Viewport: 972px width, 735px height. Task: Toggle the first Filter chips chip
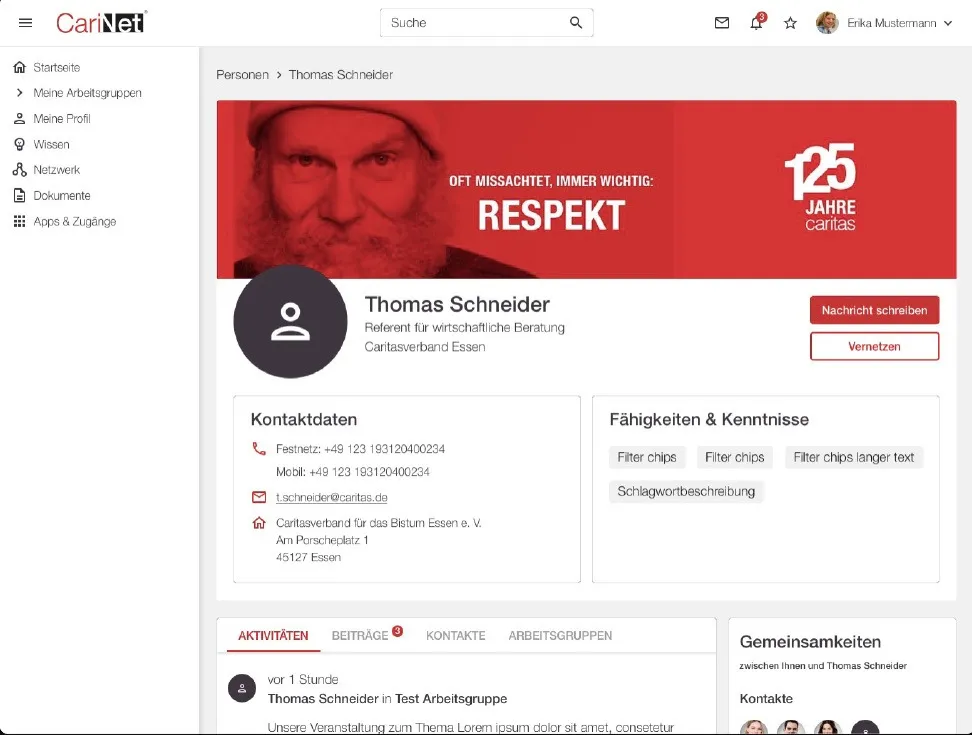click(x=647, y=457)
